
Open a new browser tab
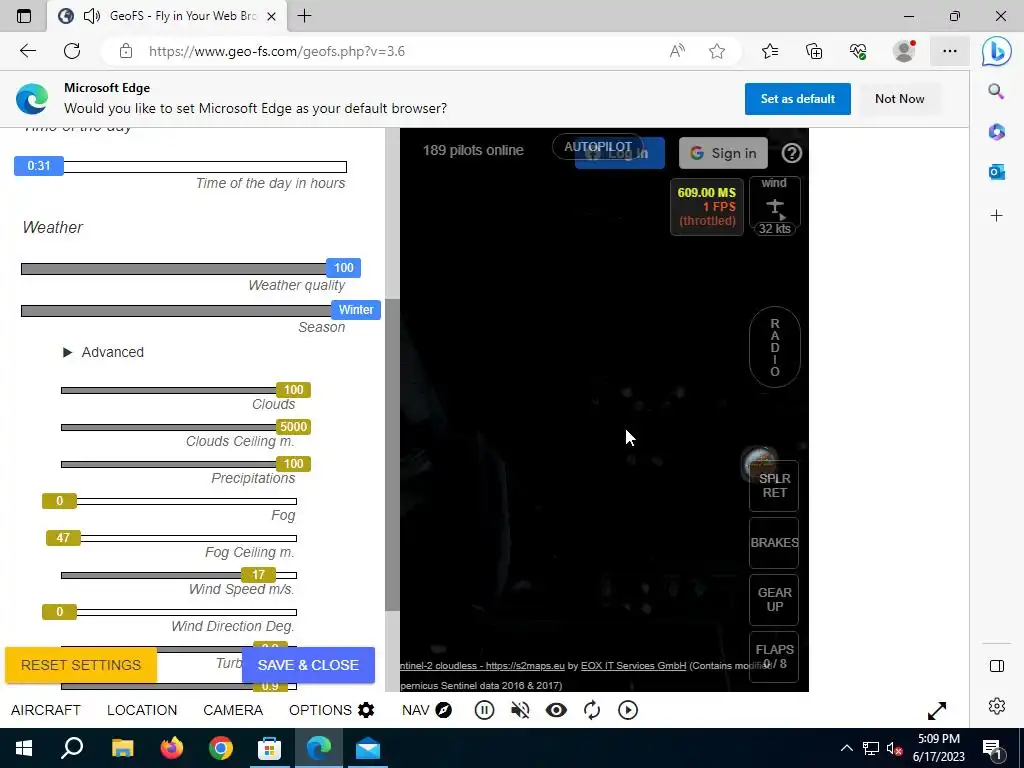(304, 16)
